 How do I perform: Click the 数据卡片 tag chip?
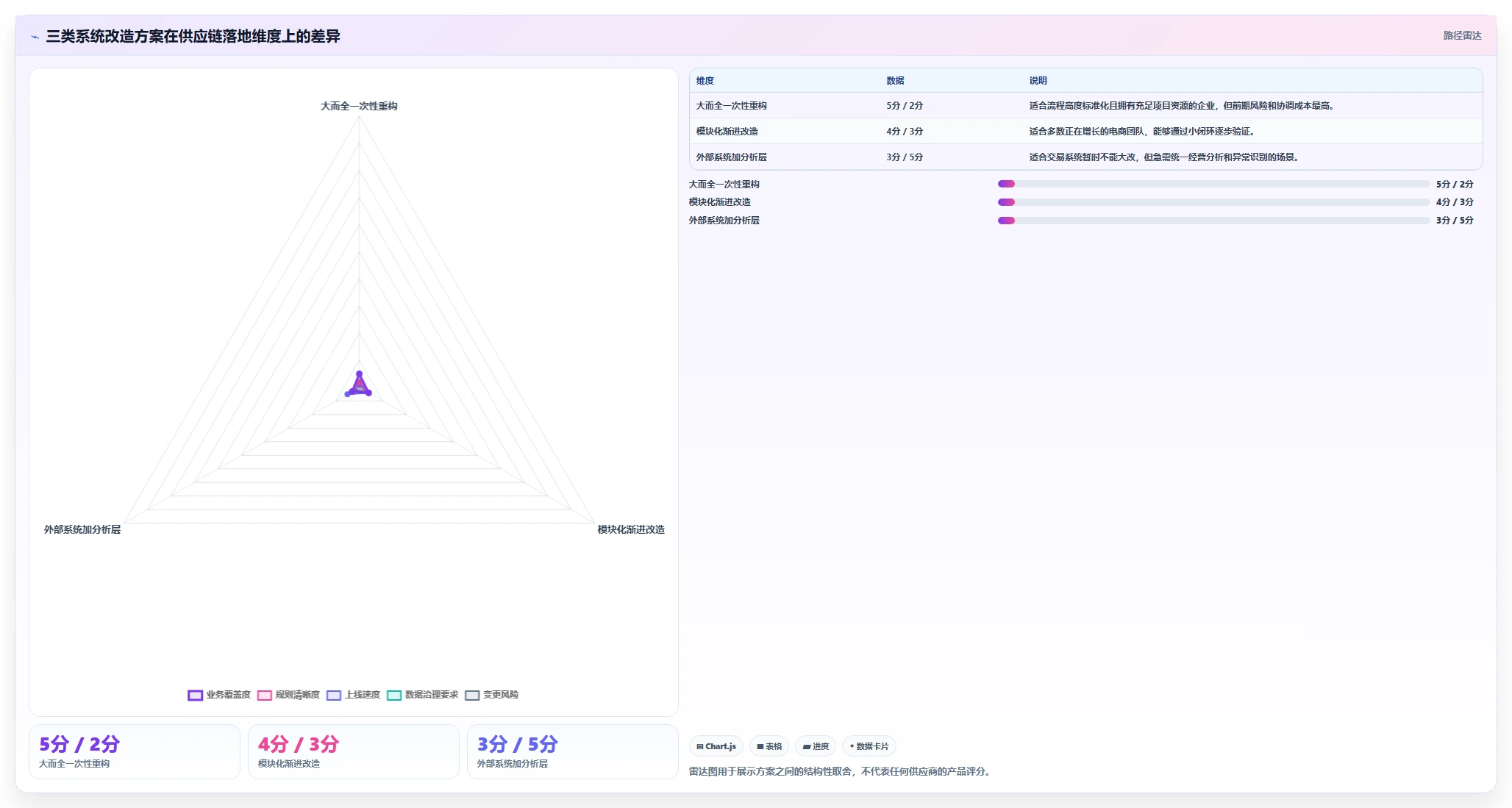click(x=869, y=746)
